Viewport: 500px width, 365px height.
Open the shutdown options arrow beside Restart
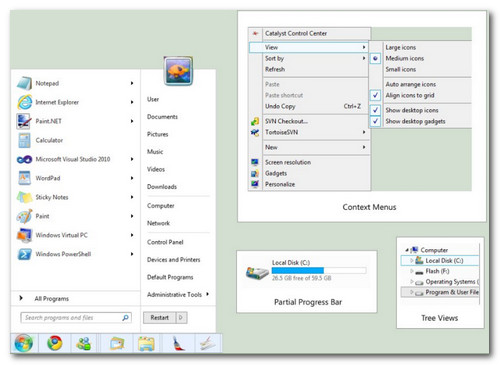(181, 318)
